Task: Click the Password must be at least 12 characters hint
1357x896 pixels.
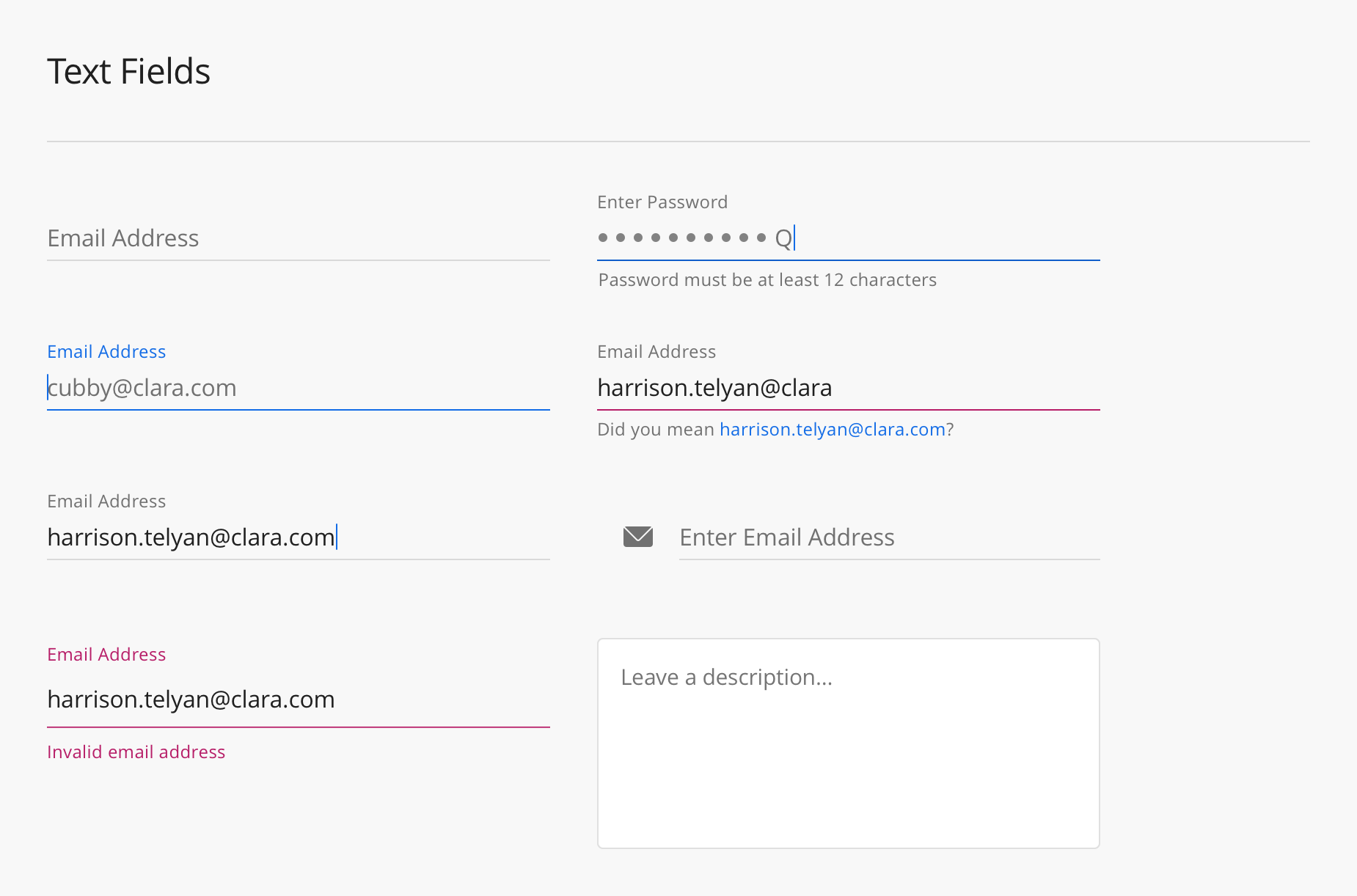Action: click(x=767, y=279)
